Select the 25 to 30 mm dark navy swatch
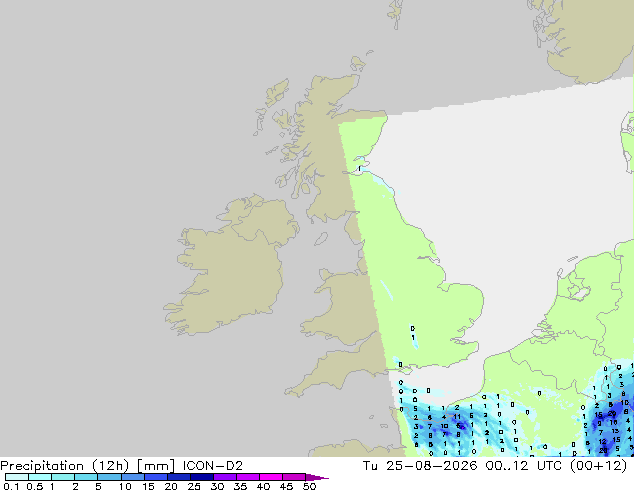 (x=202, y=477)
